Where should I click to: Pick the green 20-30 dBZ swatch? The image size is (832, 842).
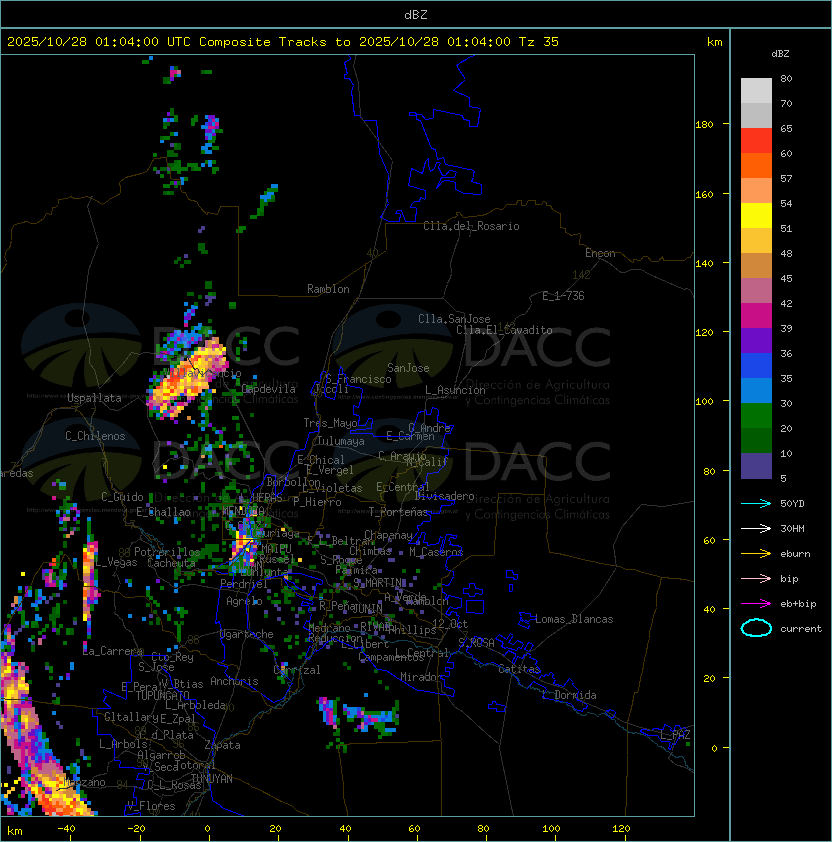(756, 416)
